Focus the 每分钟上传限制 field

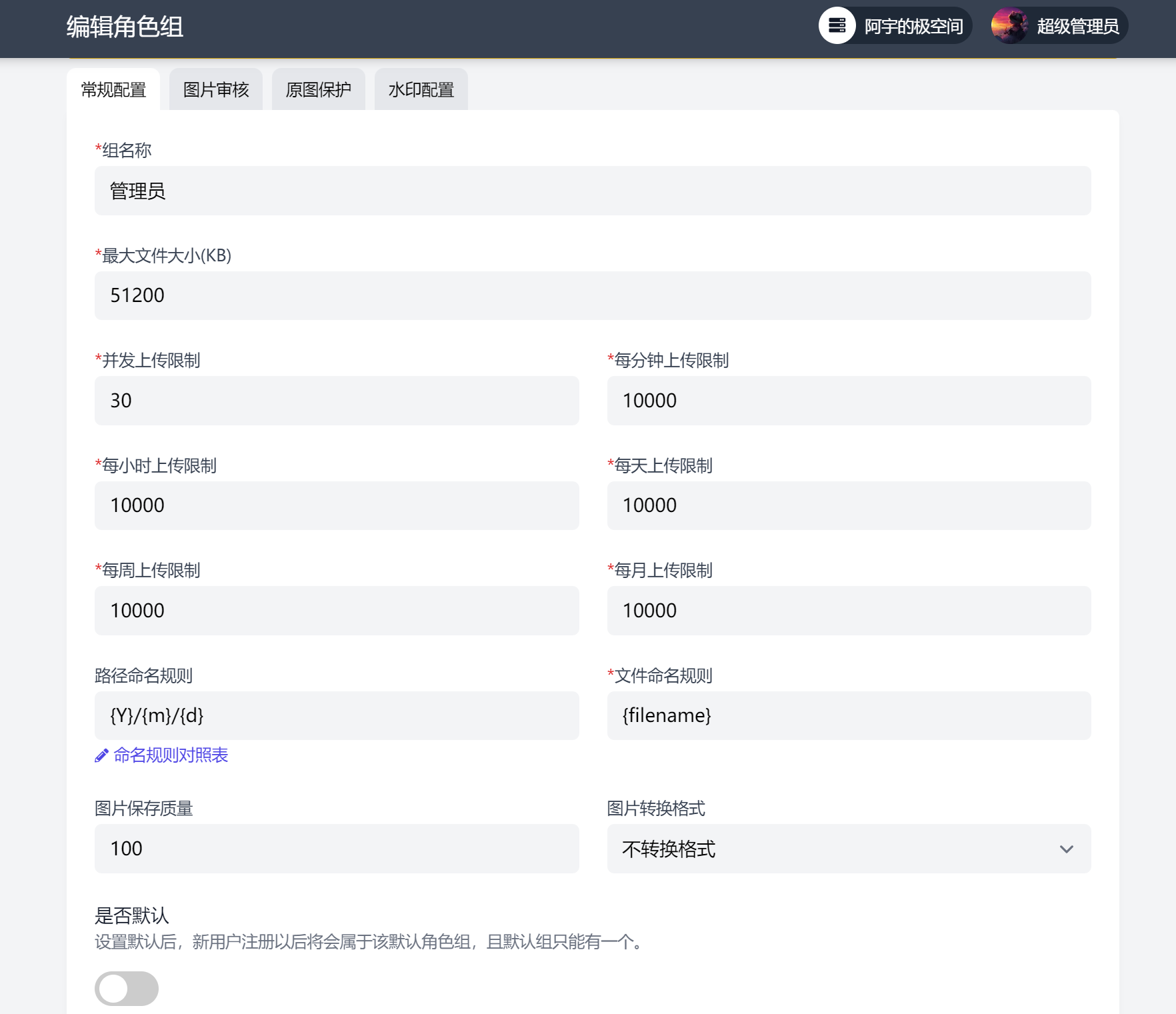coord(848,401)
